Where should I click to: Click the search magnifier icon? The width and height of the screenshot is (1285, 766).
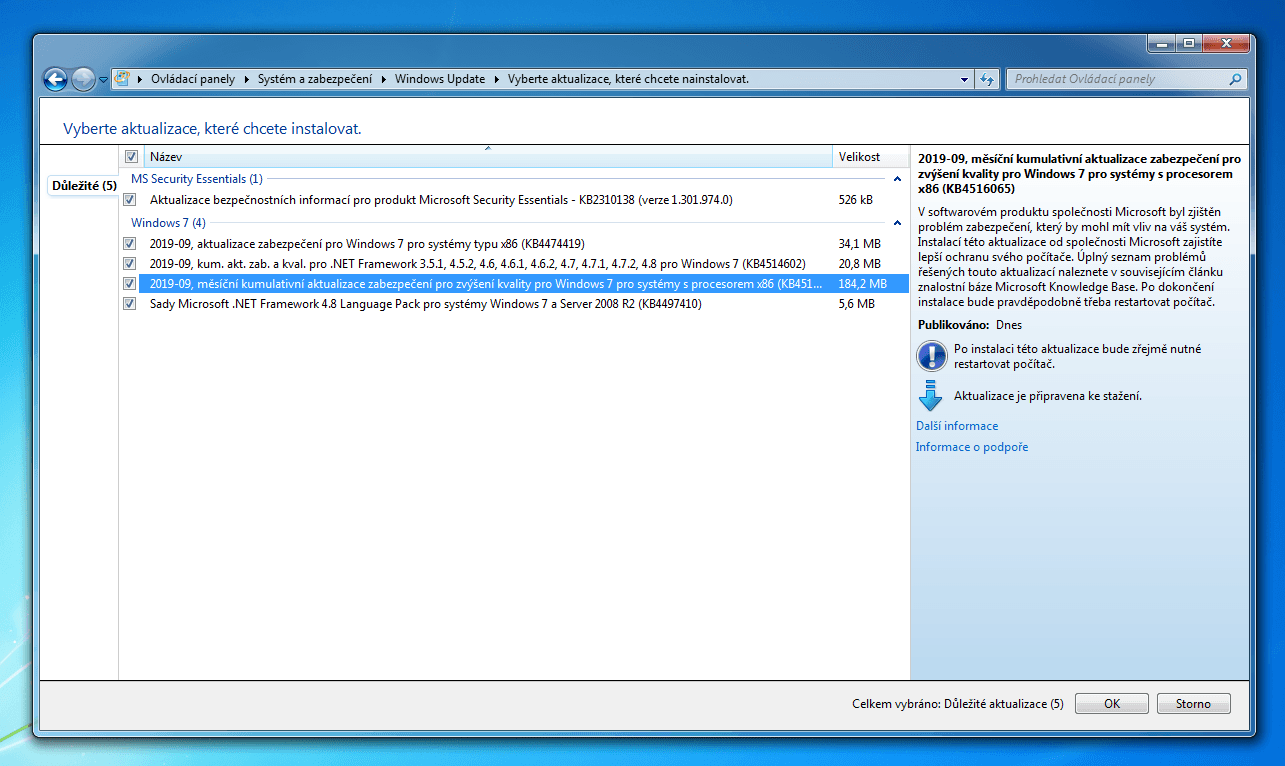(1236, 79)
